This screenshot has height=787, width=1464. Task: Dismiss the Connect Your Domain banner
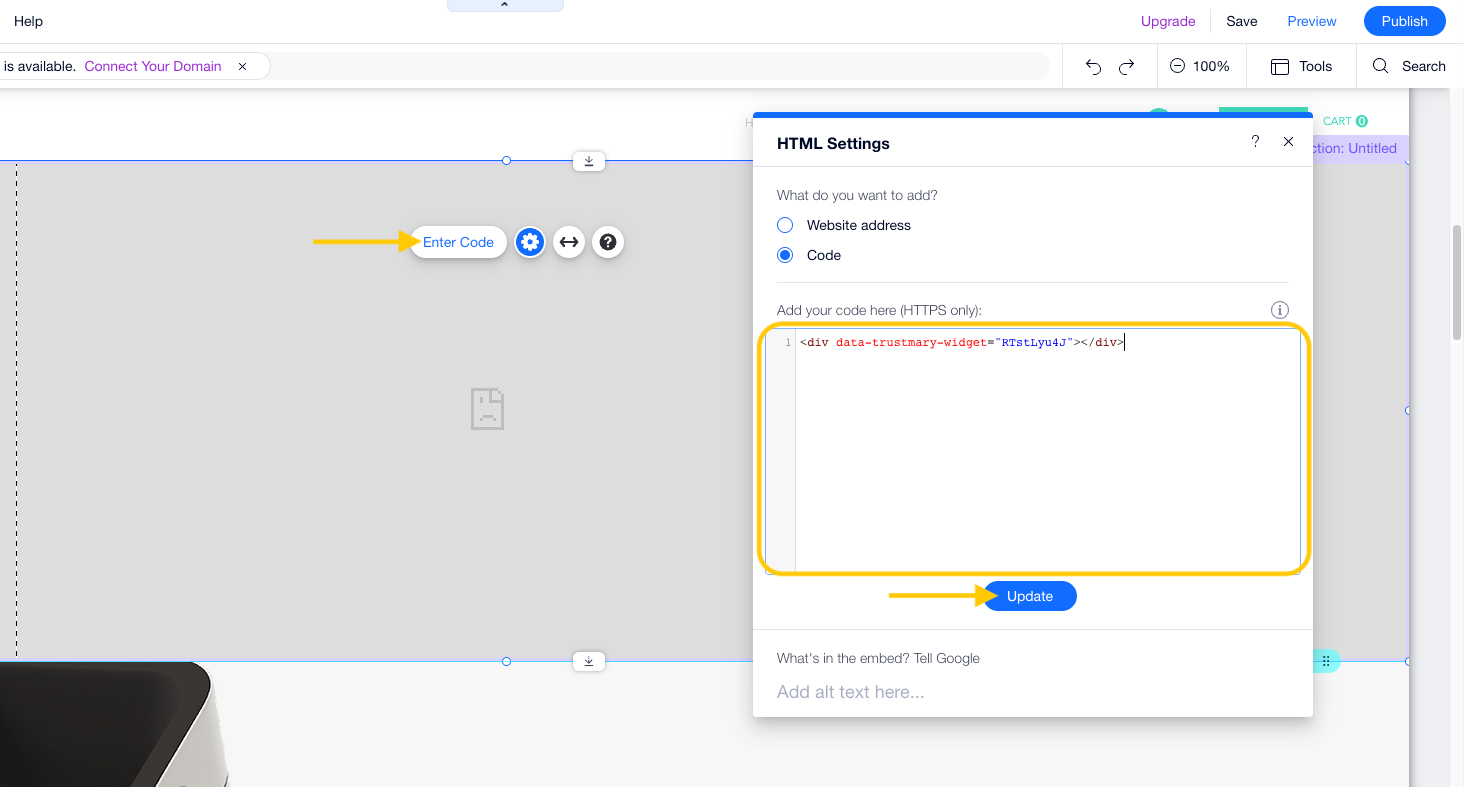242,66
